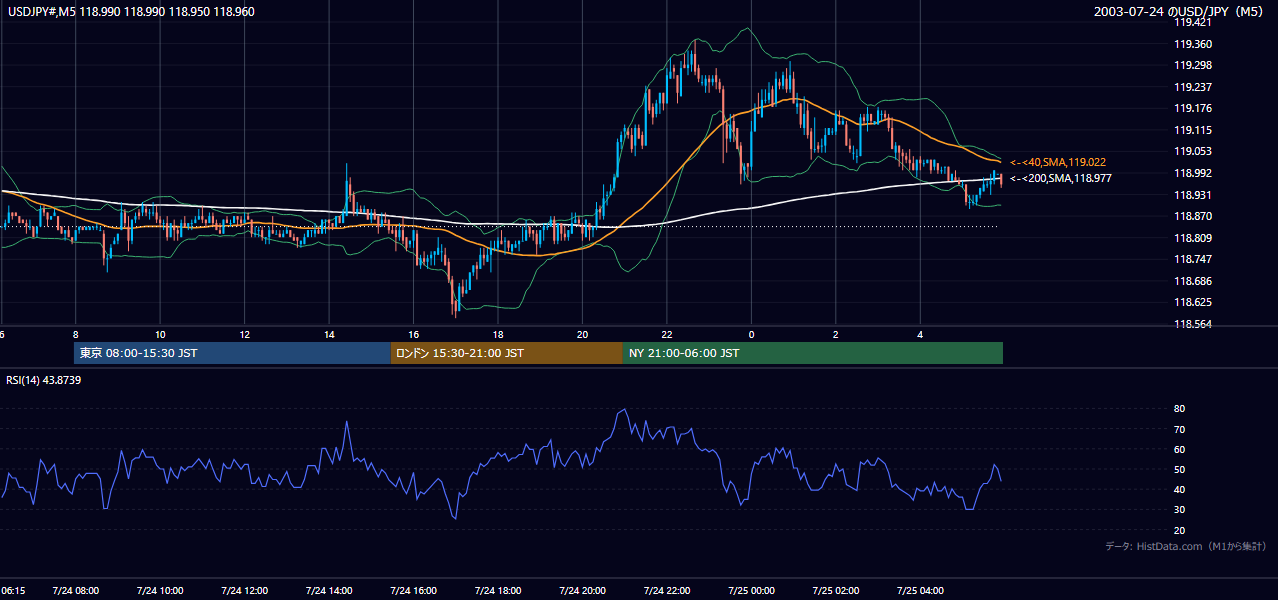Click the HistData.com data source credit
The width and height of the screenshot is (1278, 600).
tap(1185, 546)
